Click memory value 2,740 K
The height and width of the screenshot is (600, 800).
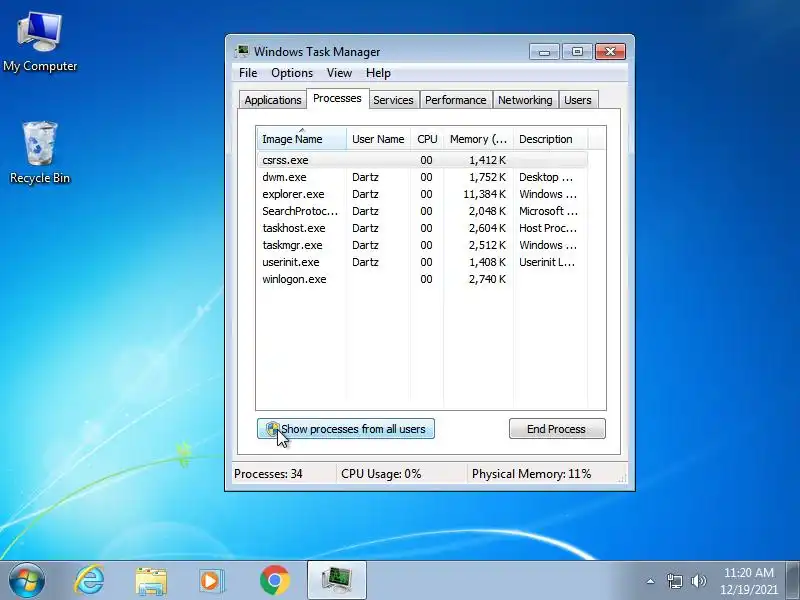pyautogui.click(x=487, y=279)
